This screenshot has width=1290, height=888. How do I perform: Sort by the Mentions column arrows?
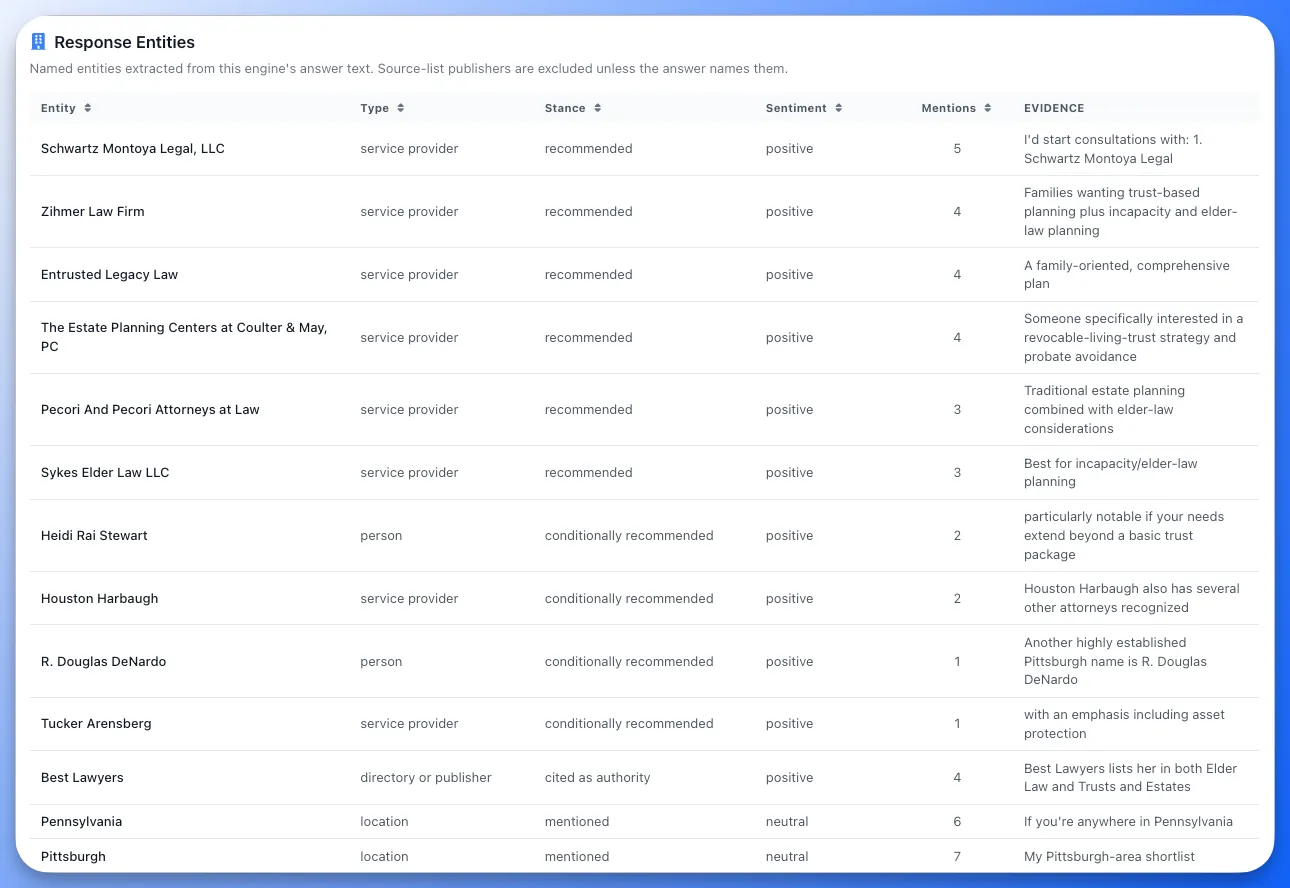988,108
